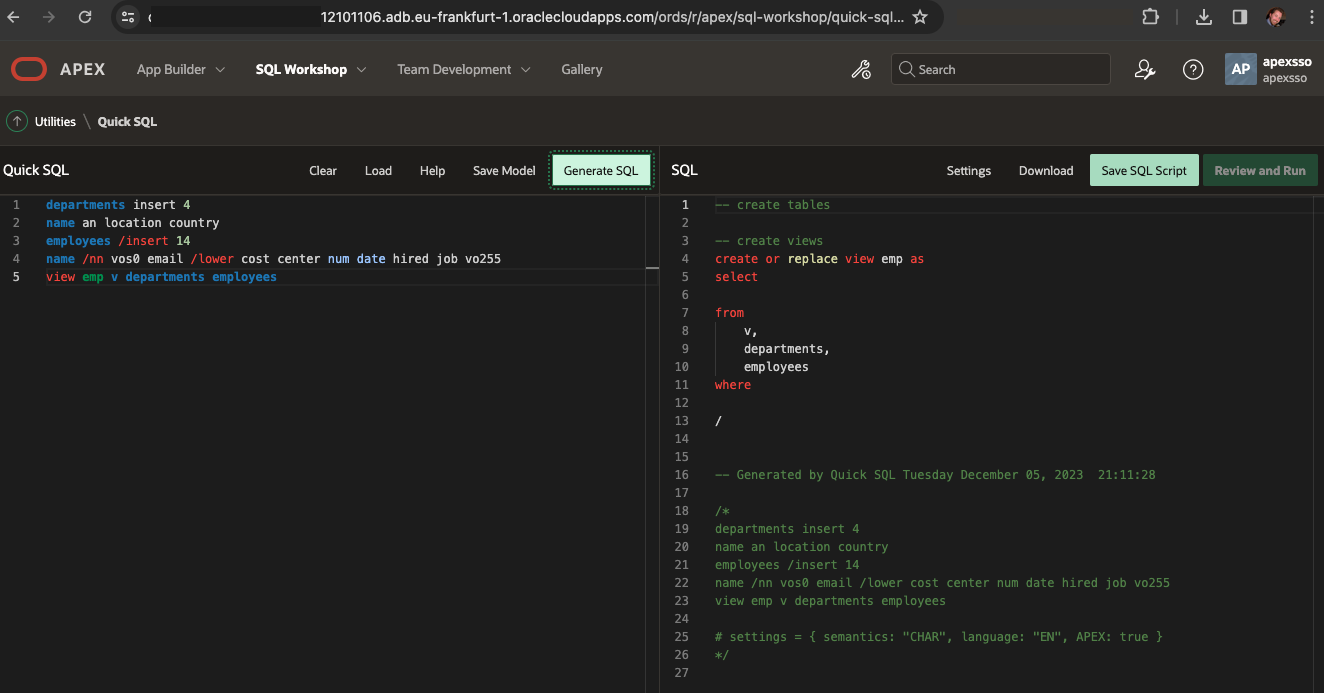Go to Utilities breadcrumb link
This screenshot has height=693, width=1324.
pyautogui.click(x=55, y=121)
